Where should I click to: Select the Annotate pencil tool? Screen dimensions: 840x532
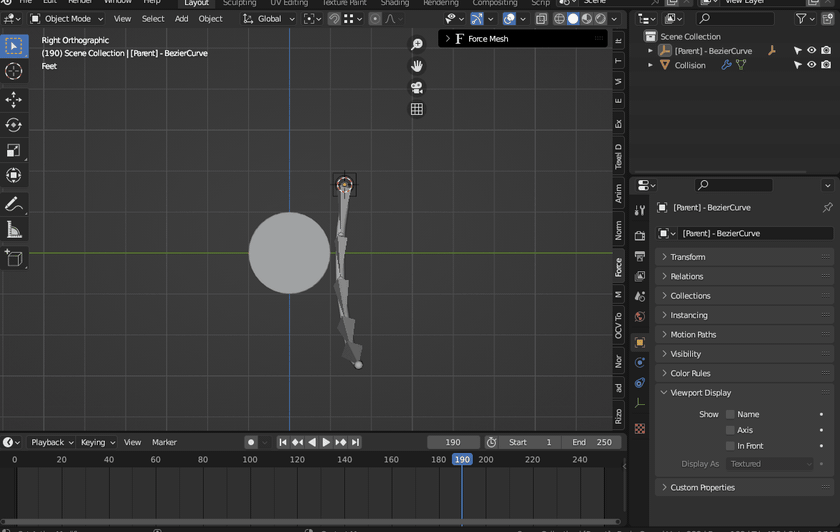point(13,204)
